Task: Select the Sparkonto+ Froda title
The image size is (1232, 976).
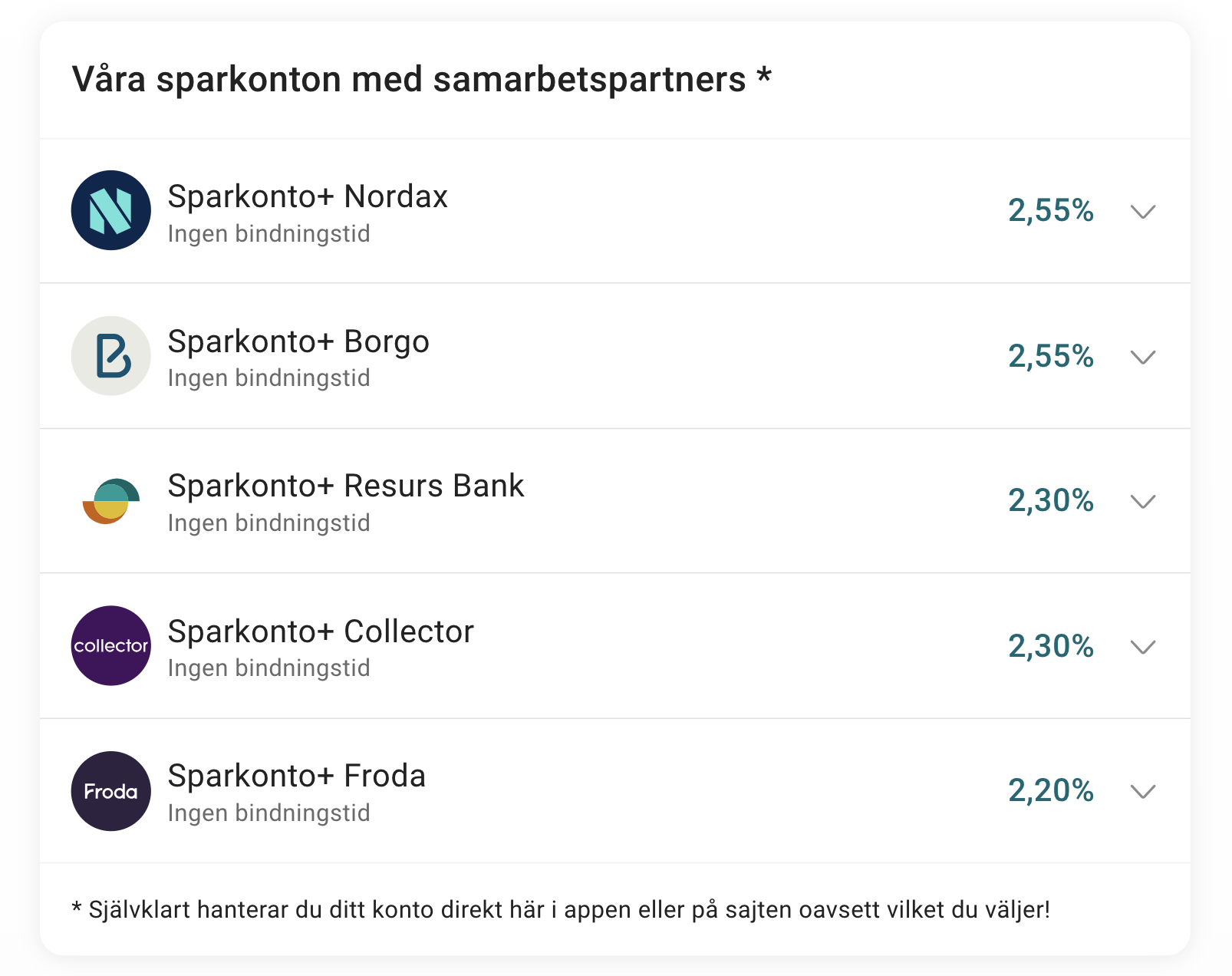Action: coord(297,776)
